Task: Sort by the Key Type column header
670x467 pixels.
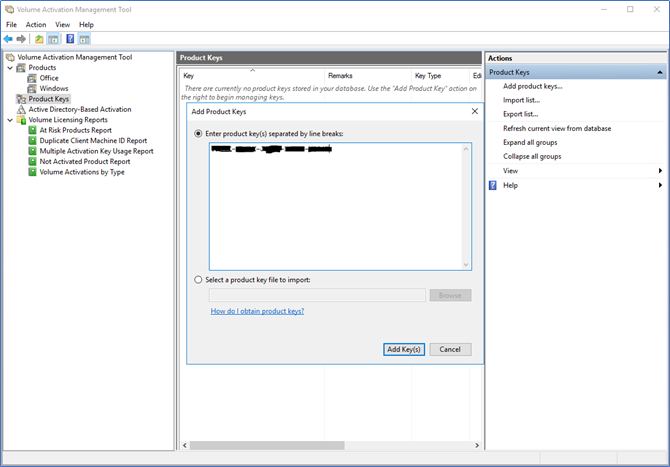Action: [x=440, y=76]
